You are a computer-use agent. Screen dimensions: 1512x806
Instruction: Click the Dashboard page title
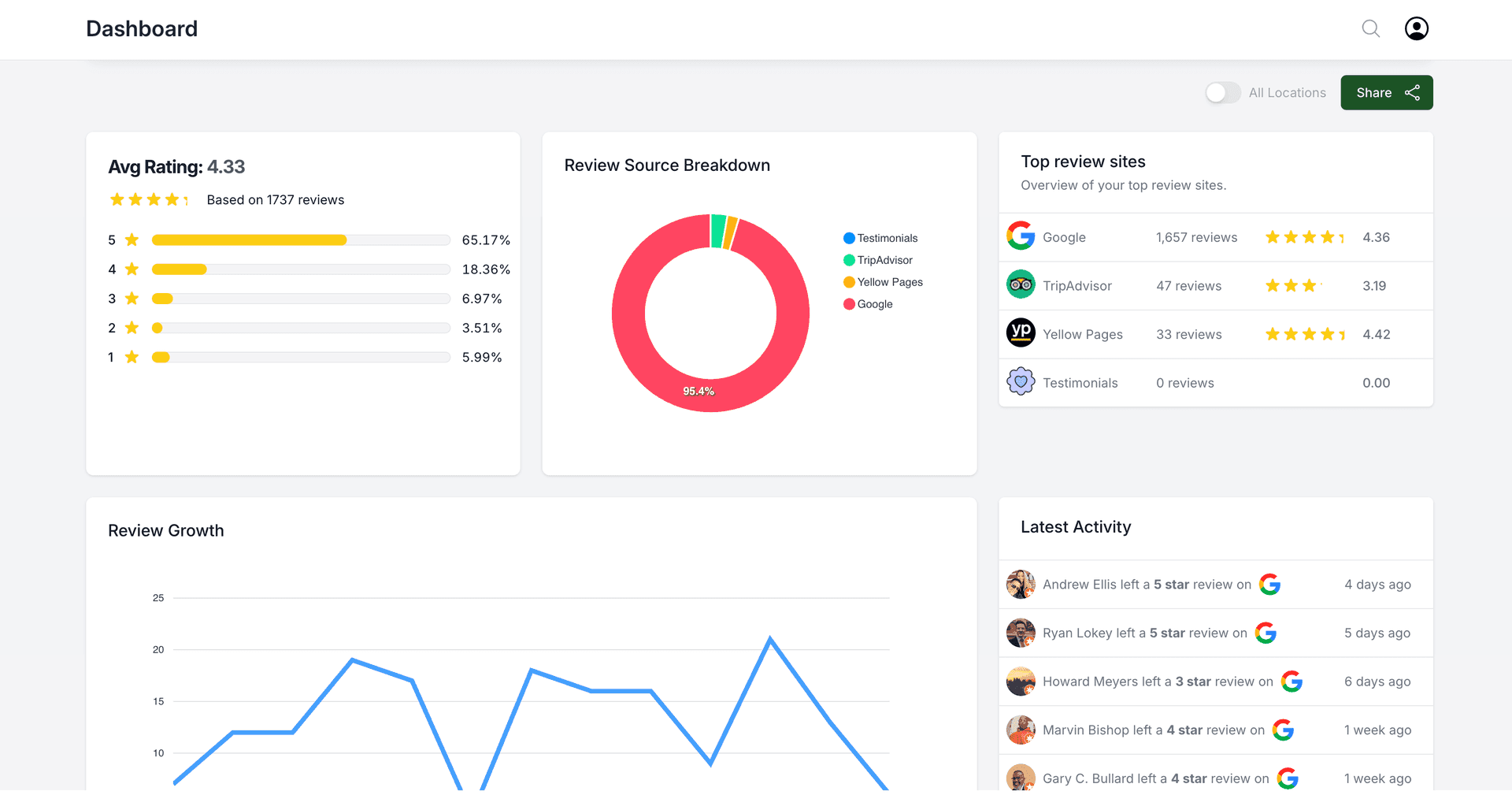142,29
